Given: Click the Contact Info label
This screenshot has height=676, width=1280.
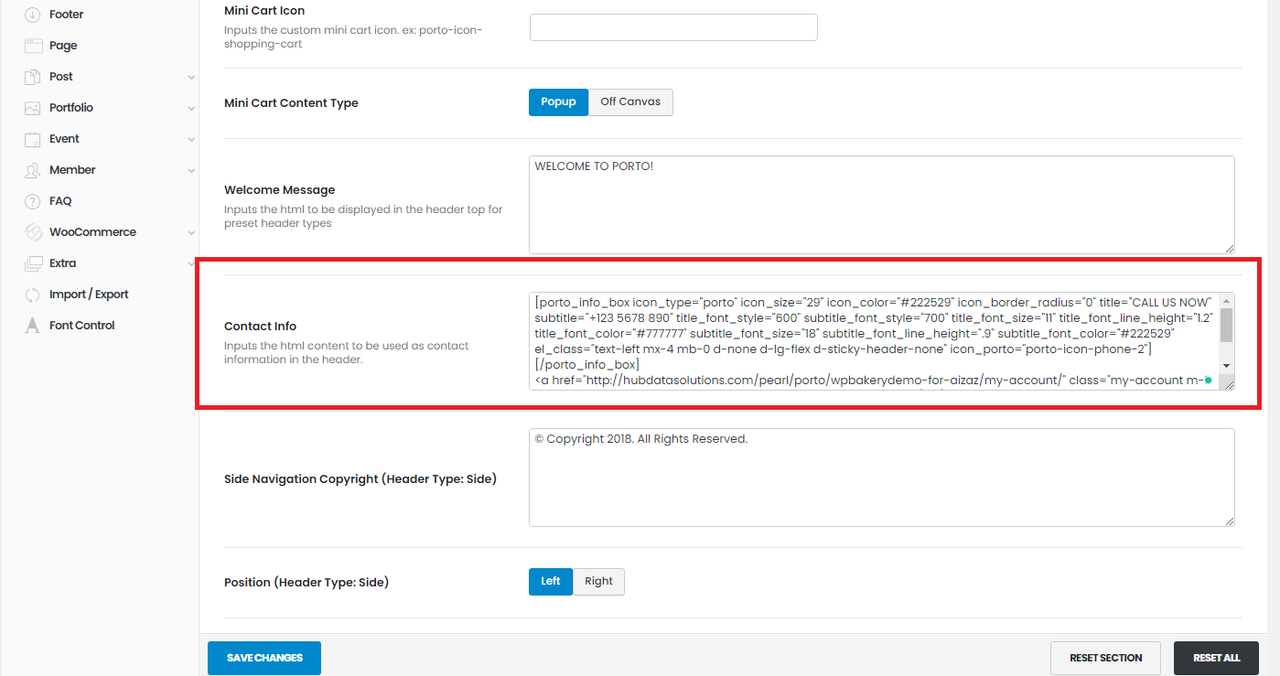Looking at the screenshot, I should [260, 326].
